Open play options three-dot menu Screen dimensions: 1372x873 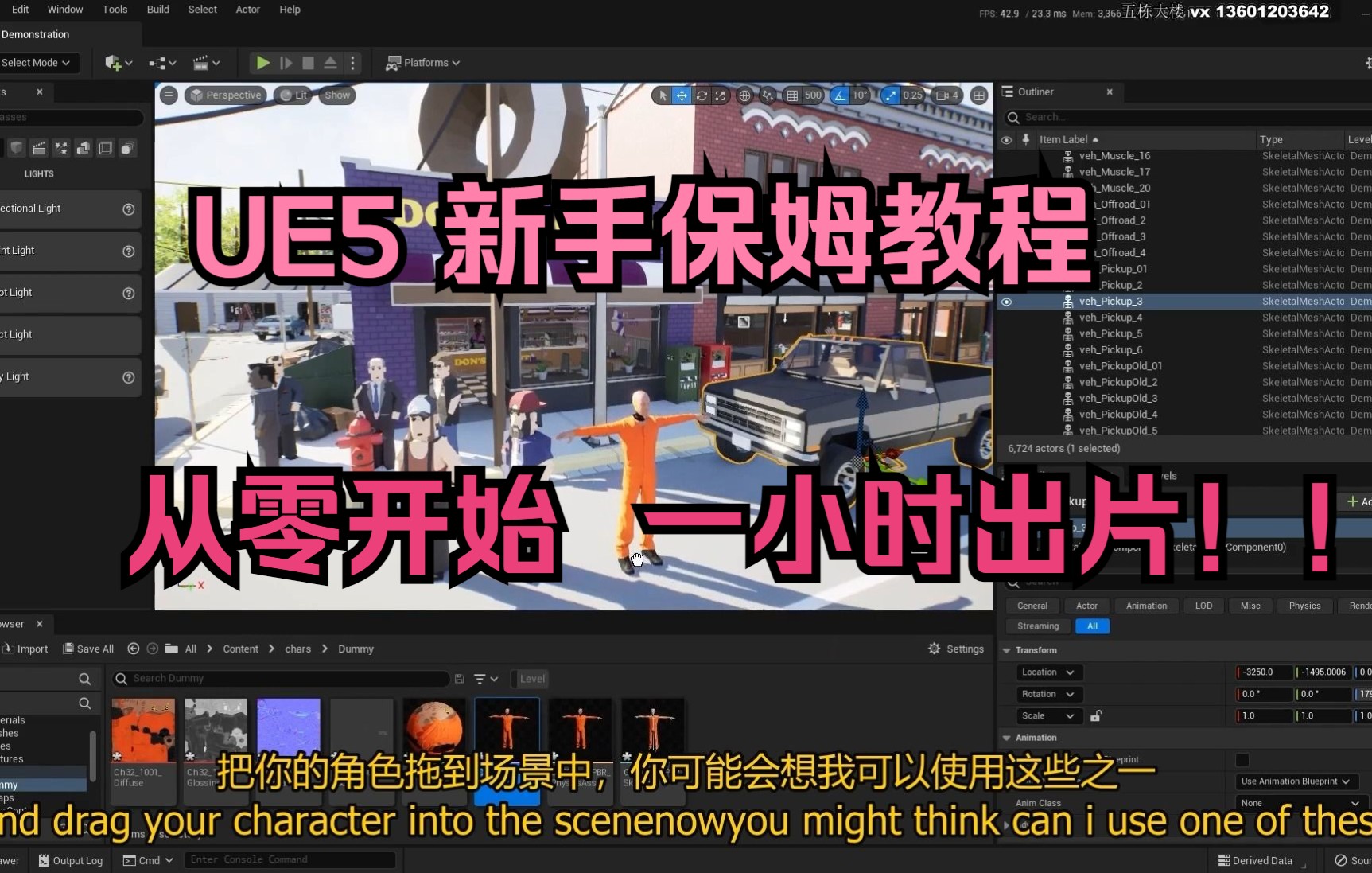click(x=353, y=62)
